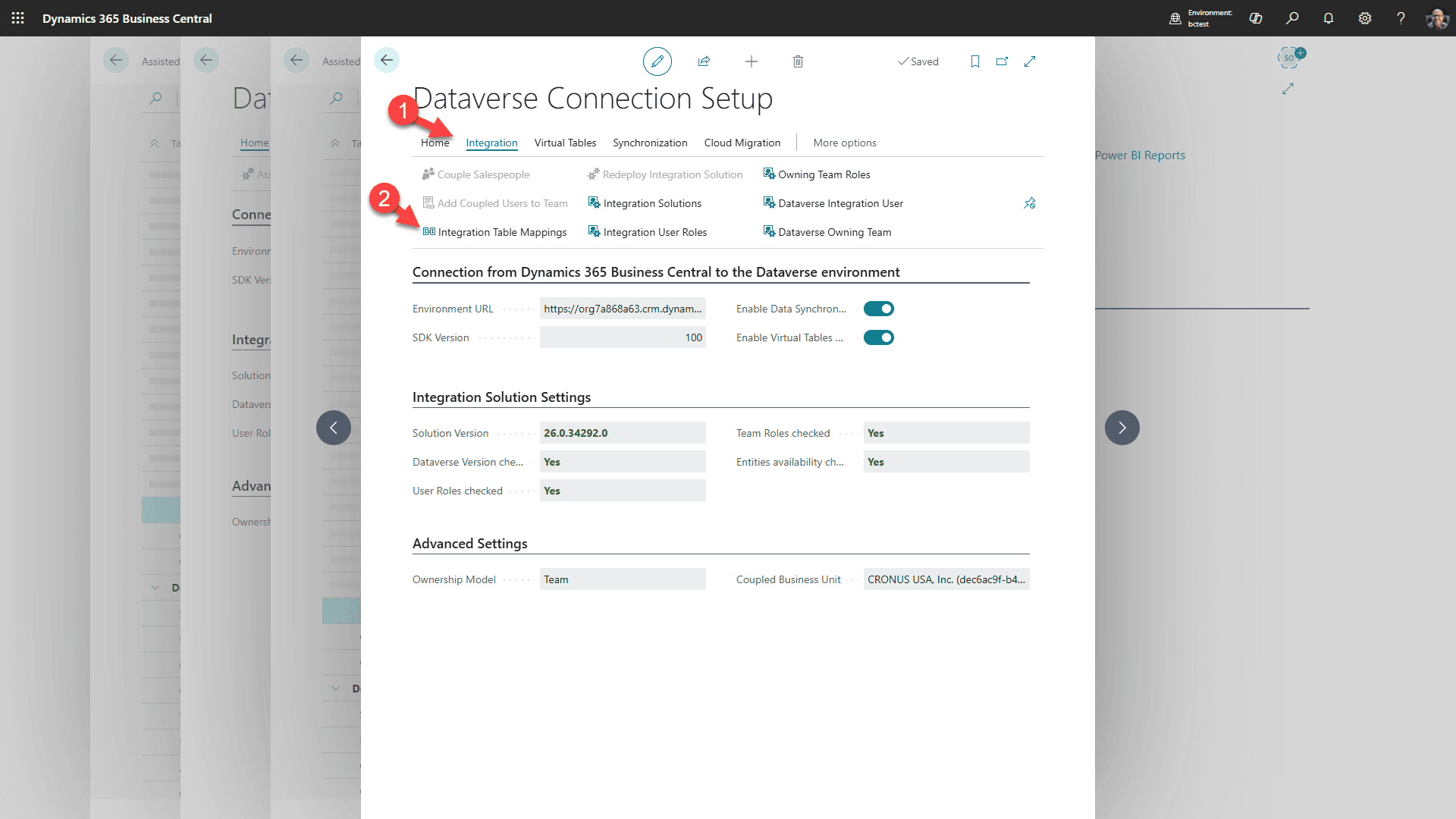This screenshot has height=819, width=1456.
Task: Open the More options menu
Action: tap(844, 143)
